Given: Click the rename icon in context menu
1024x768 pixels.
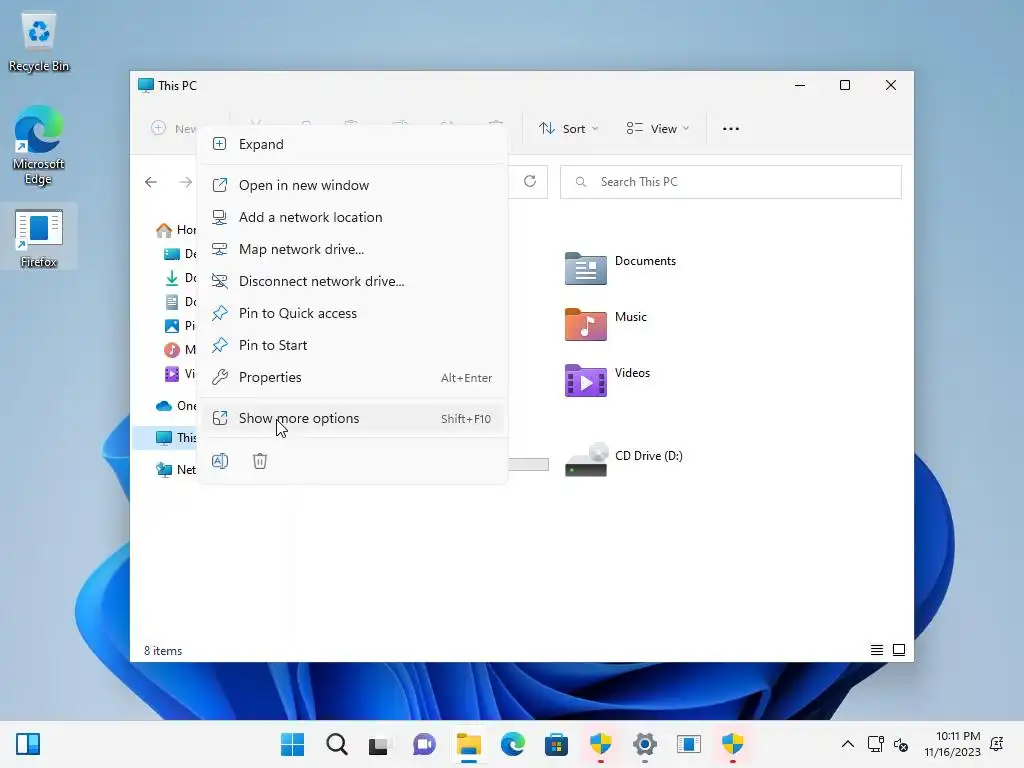Looking at the screenshot, I should (x=220, y=461).
